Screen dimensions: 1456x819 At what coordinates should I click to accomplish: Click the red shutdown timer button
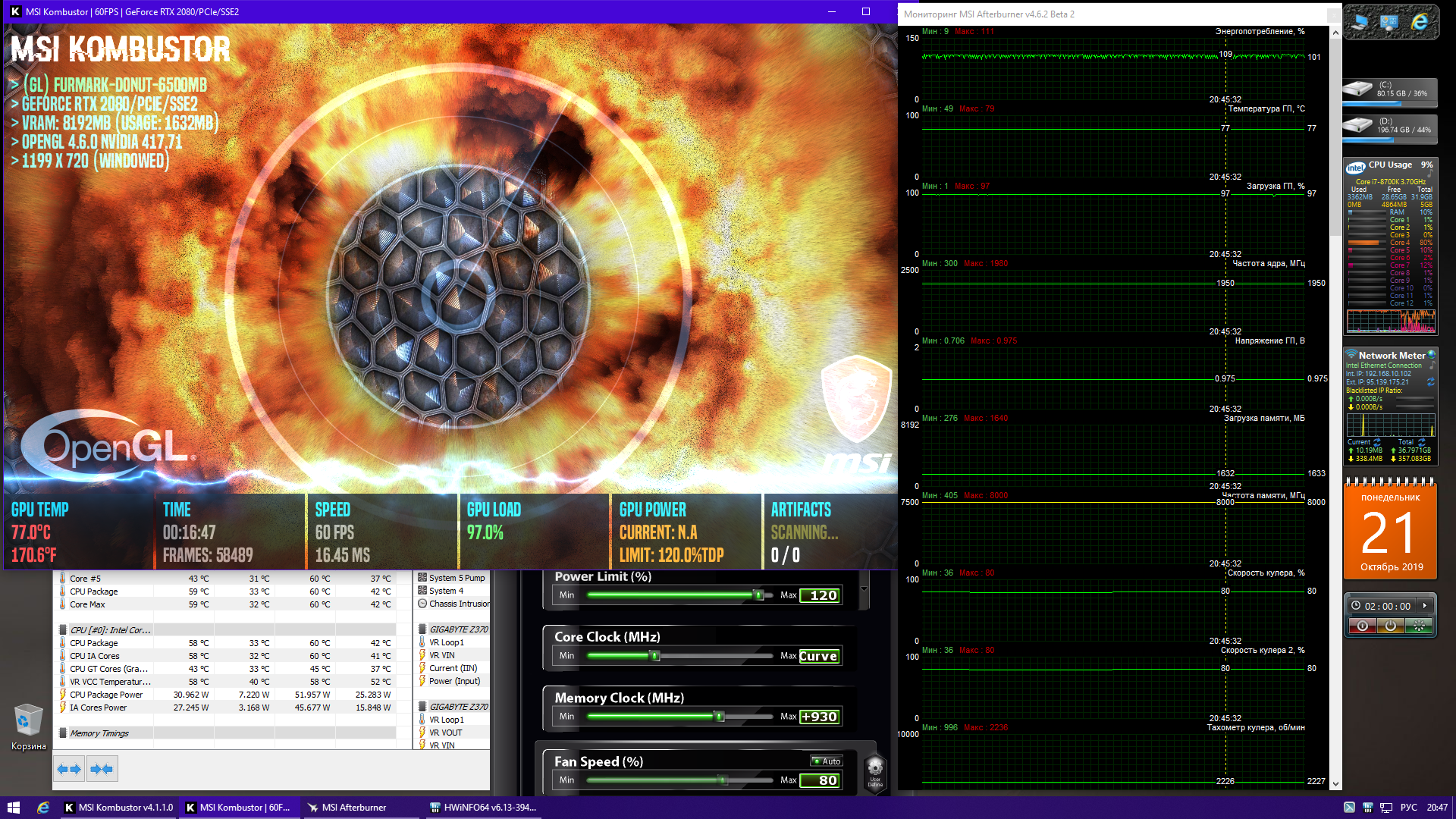pos(1363,626)
